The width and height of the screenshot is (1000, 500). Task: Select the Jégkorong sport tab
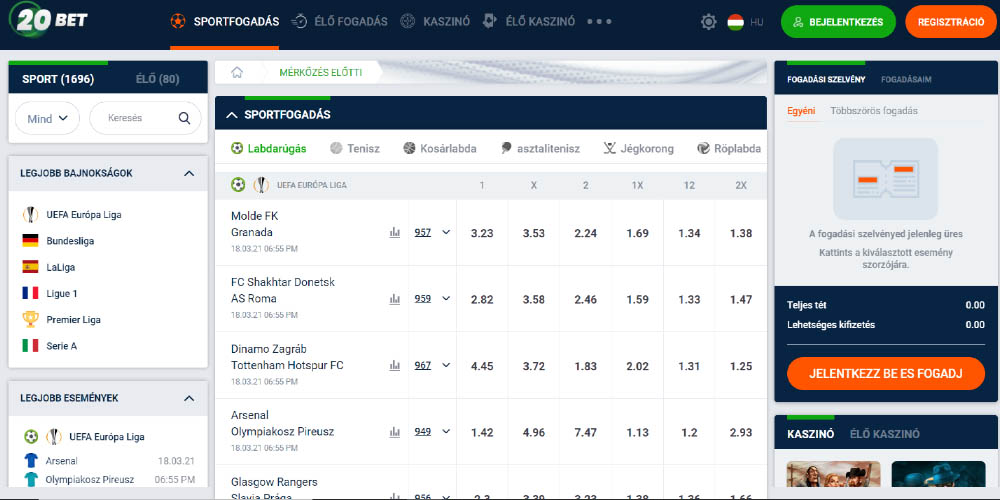click(x=638, y=149)
